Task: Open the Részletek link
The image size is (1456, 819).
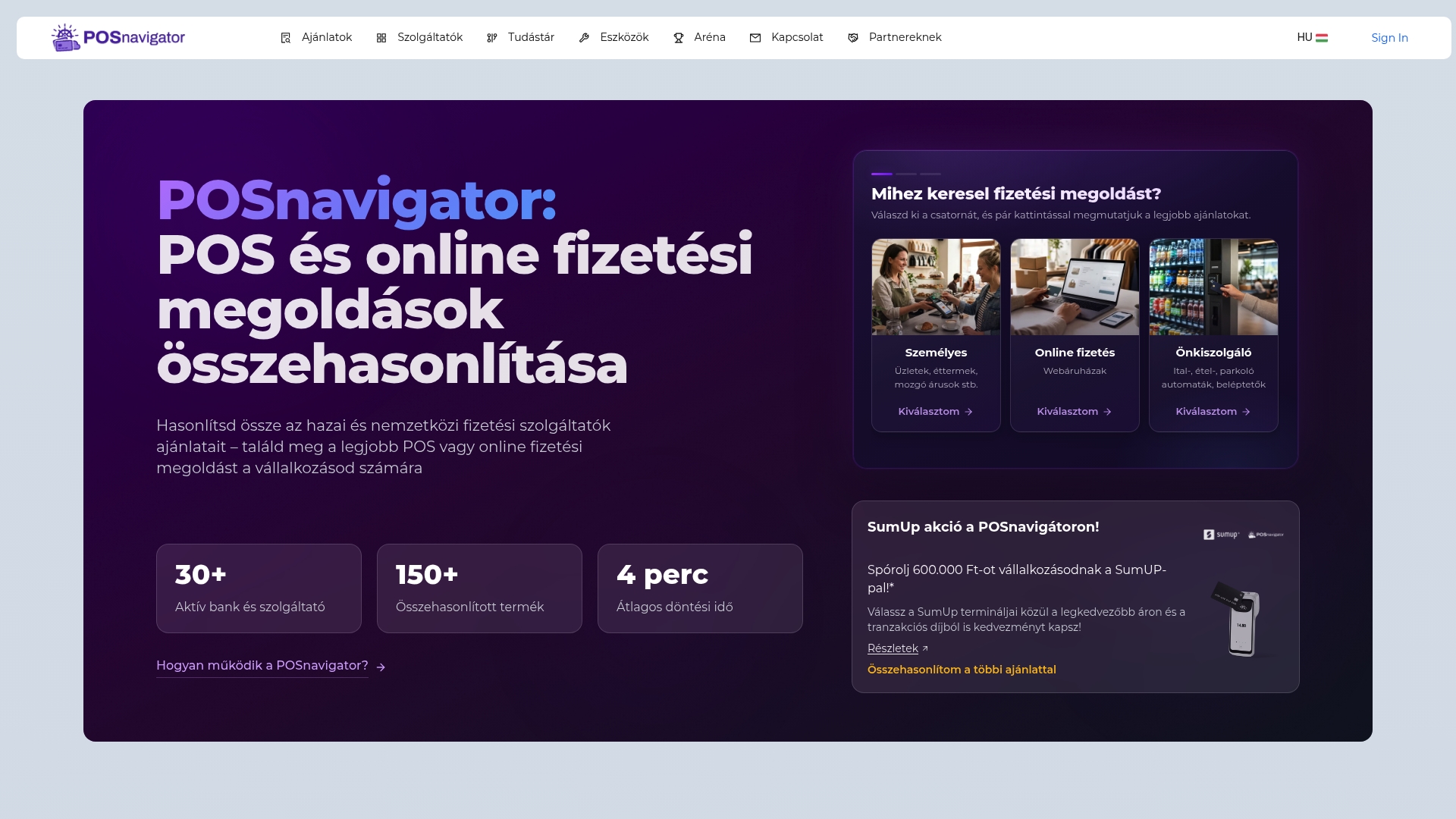Action: [x=893, y=648]
